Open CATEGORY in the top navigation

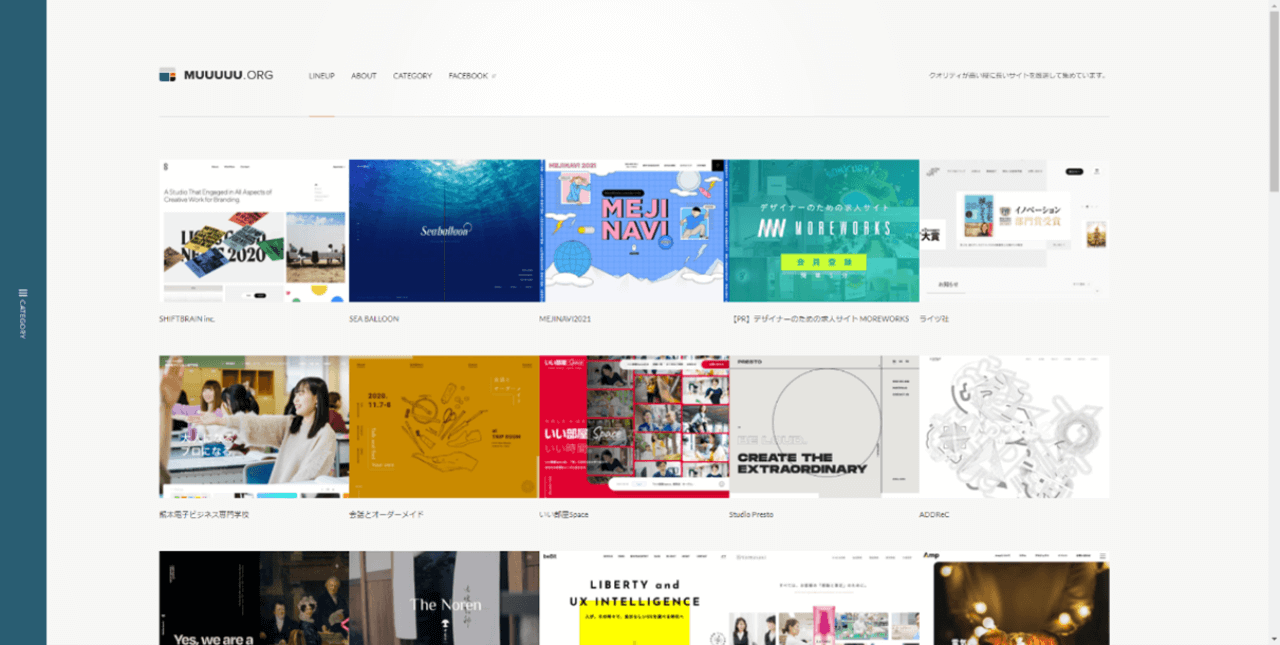point(412,76)
